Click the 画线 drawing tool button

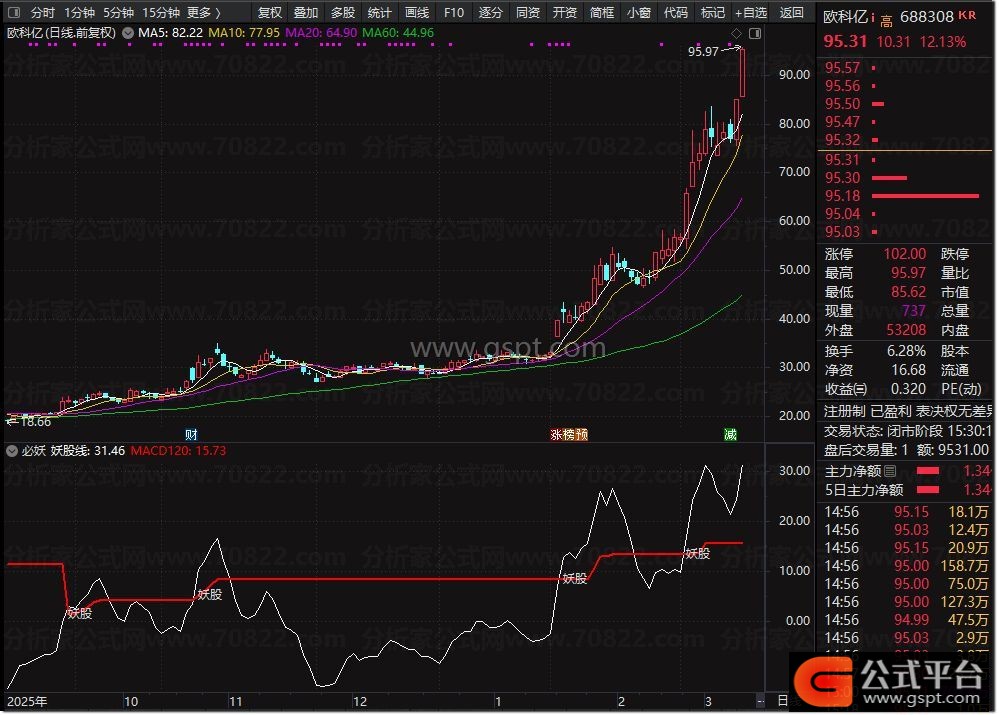click(416, 13)
